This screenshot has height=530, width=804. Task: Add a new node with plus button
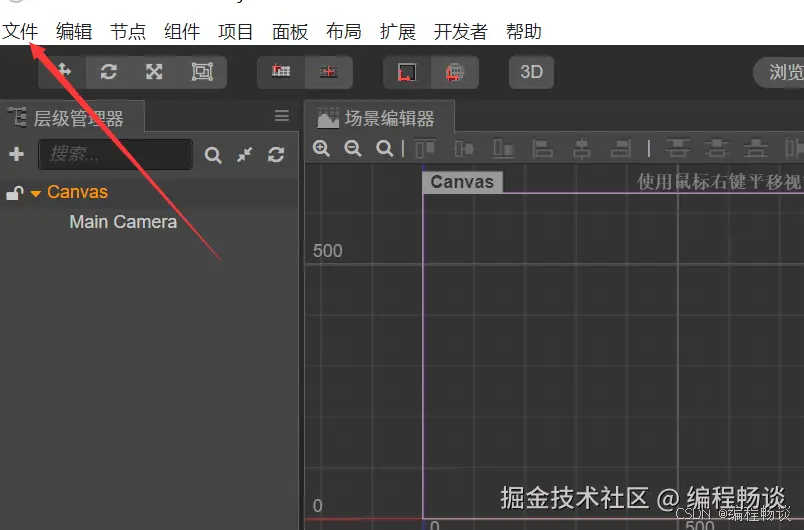[x=16, y=154]
